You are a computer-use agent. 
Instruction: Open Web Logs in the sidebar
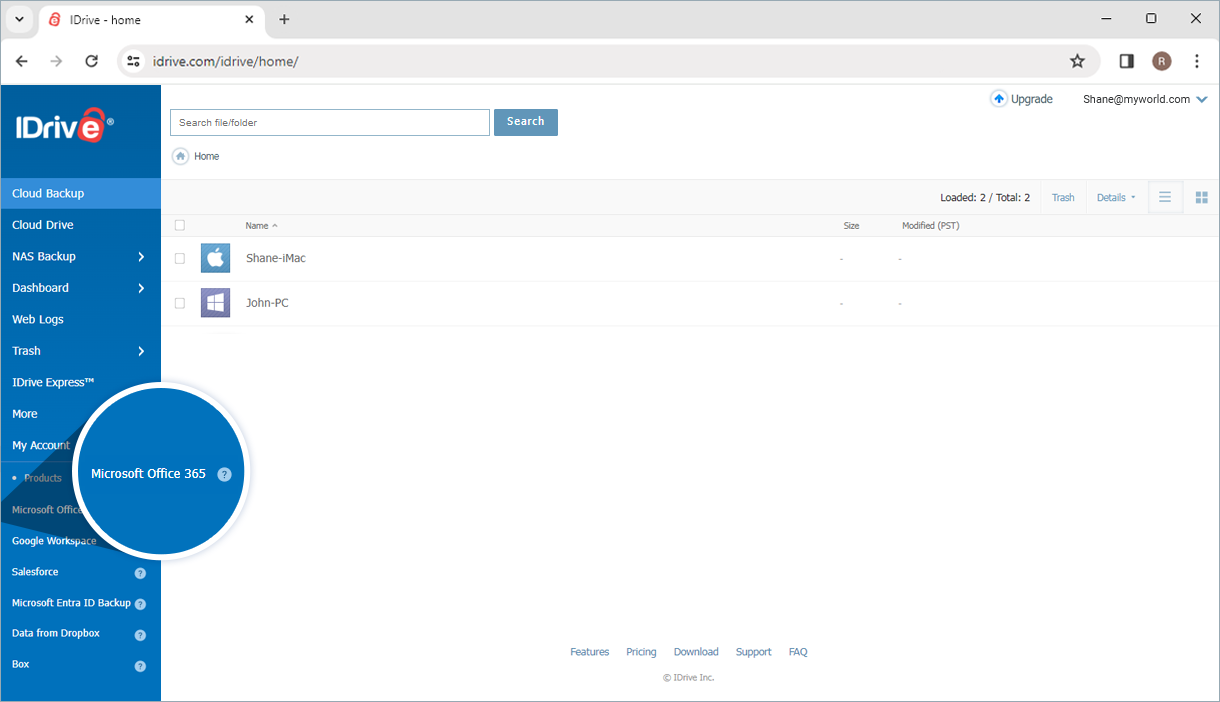[80, 319]
